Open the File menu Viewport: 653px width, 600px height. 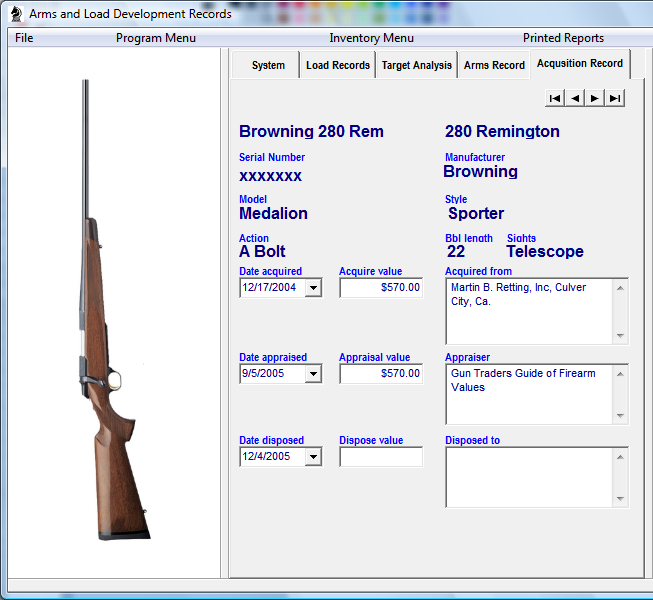[x=24, y=38]
